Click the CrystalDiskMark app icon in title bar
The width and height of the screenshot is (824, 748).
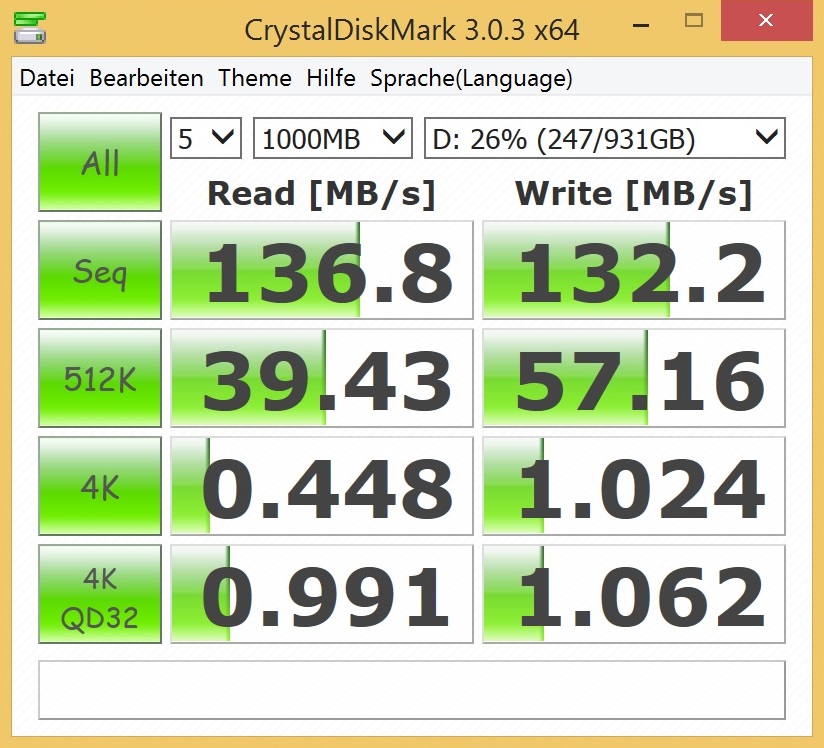[x=29, y=28]
